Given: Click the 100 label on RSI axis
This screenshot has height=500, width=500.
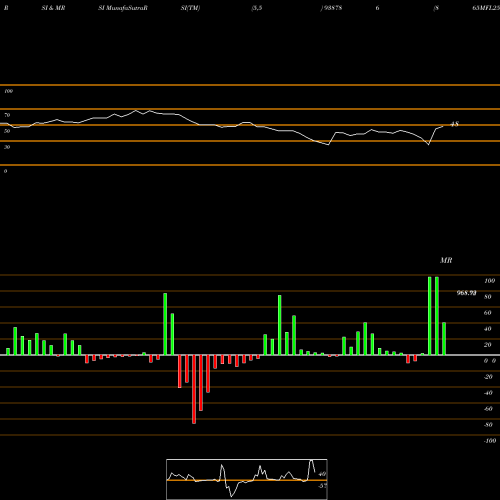Looking at the screenshot, I should (x=8, y=91).
